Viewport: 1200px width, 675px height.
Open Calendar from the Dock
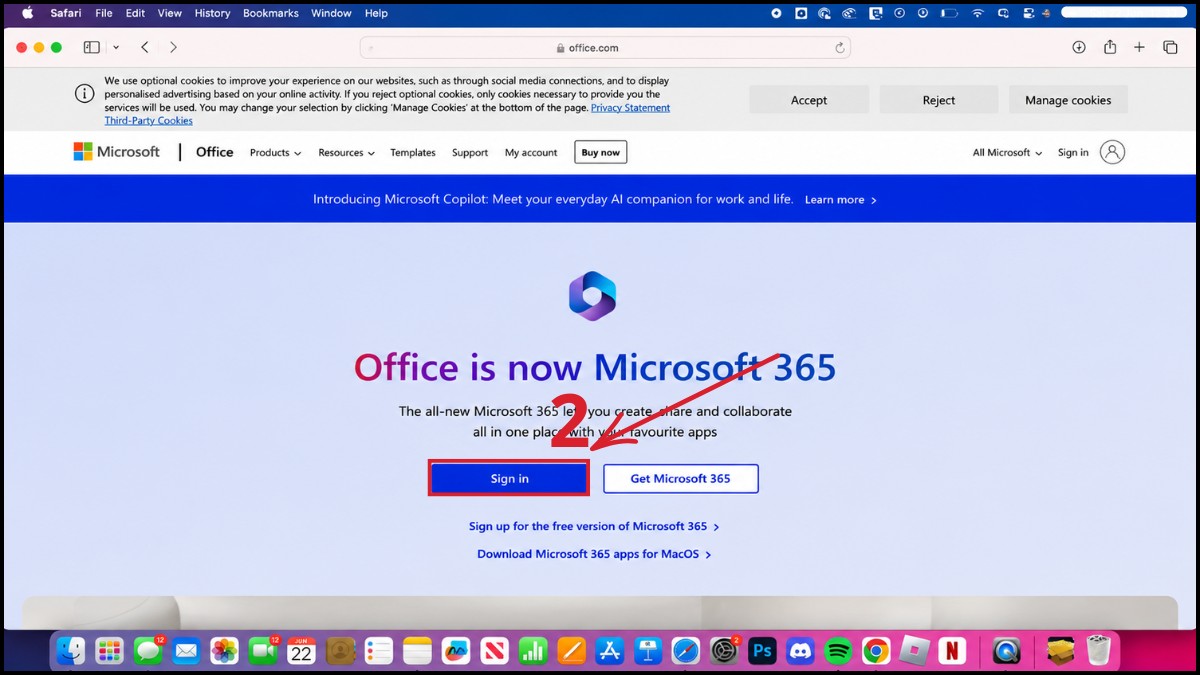click(301, 651)
